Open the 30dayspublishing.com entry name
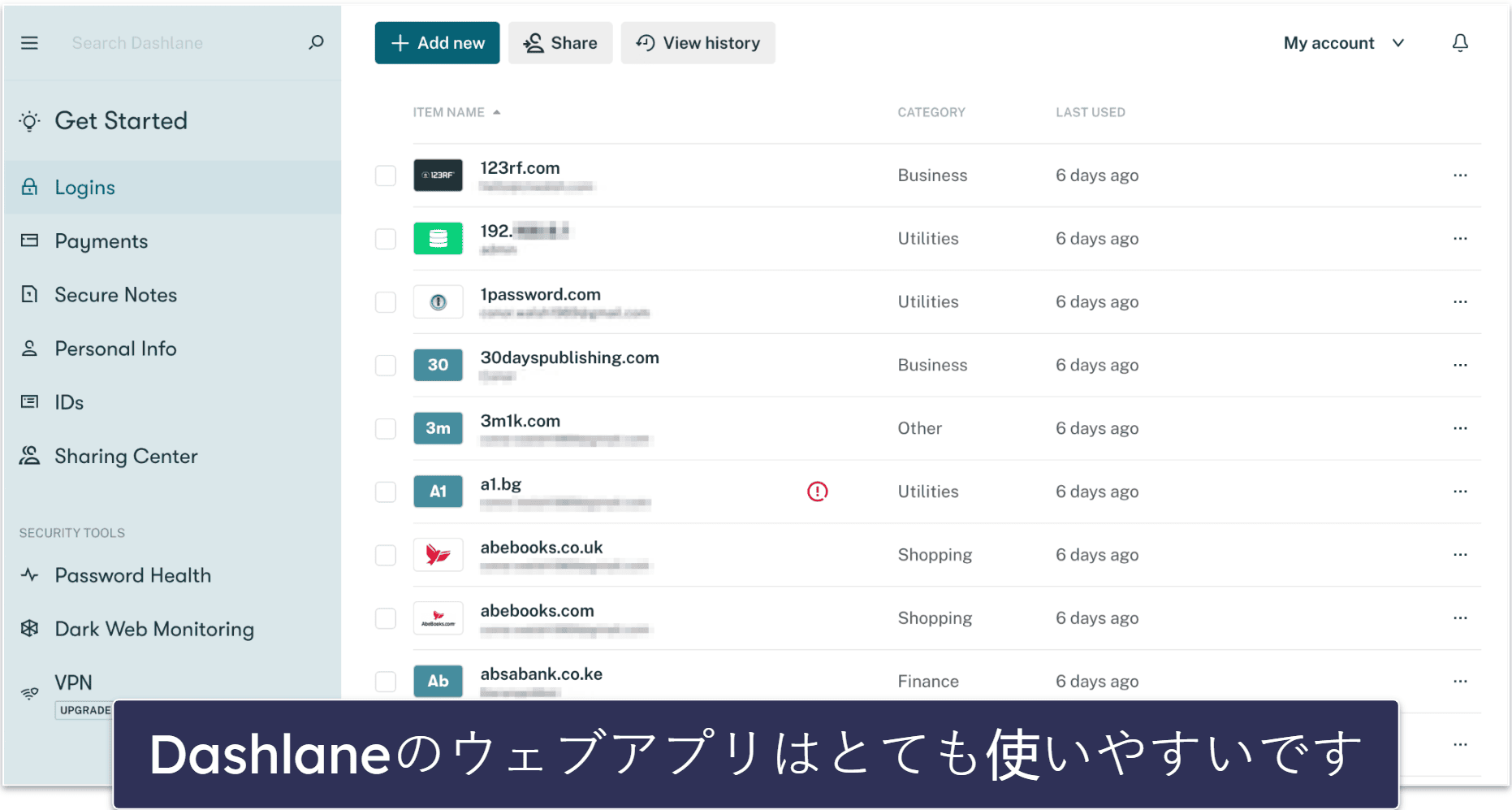 point(569,357)
